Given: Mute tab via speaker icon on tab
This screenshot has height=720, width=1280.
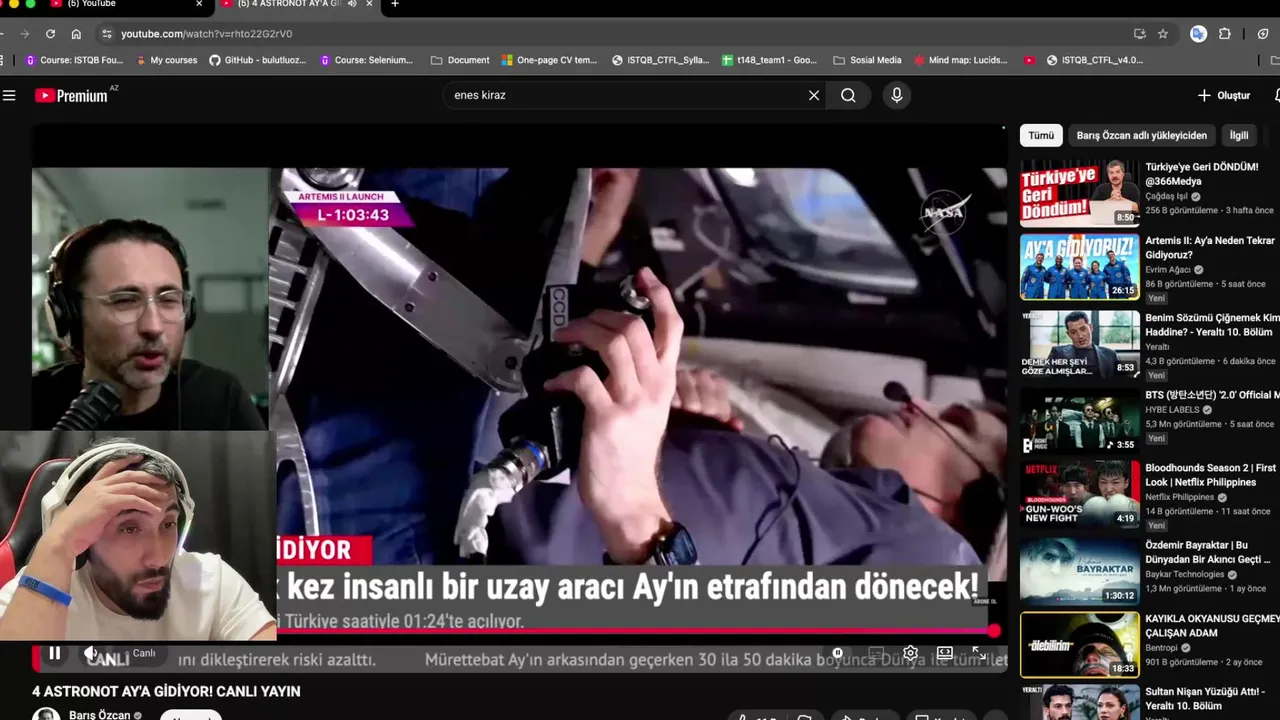Looking at the screenshot, I should click(353, 4).
